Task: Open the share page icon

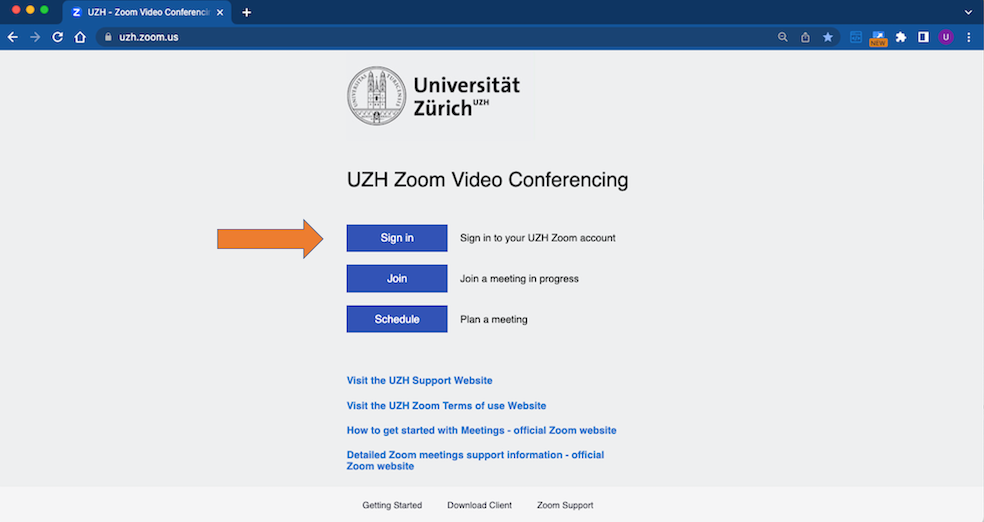Action: pos(805,37)
